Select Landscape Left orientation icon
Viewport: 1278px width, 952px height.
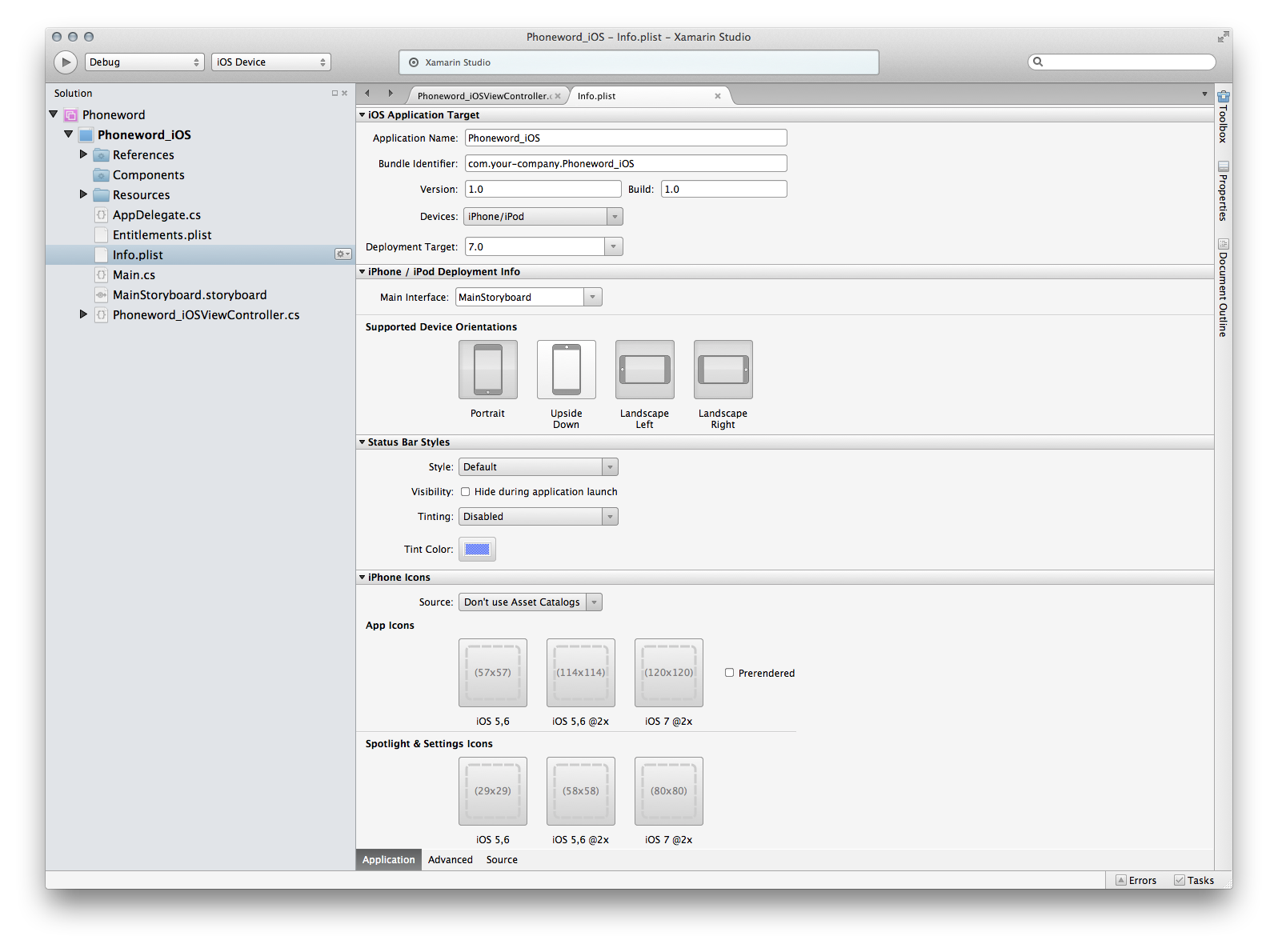(x=644, y=370)
